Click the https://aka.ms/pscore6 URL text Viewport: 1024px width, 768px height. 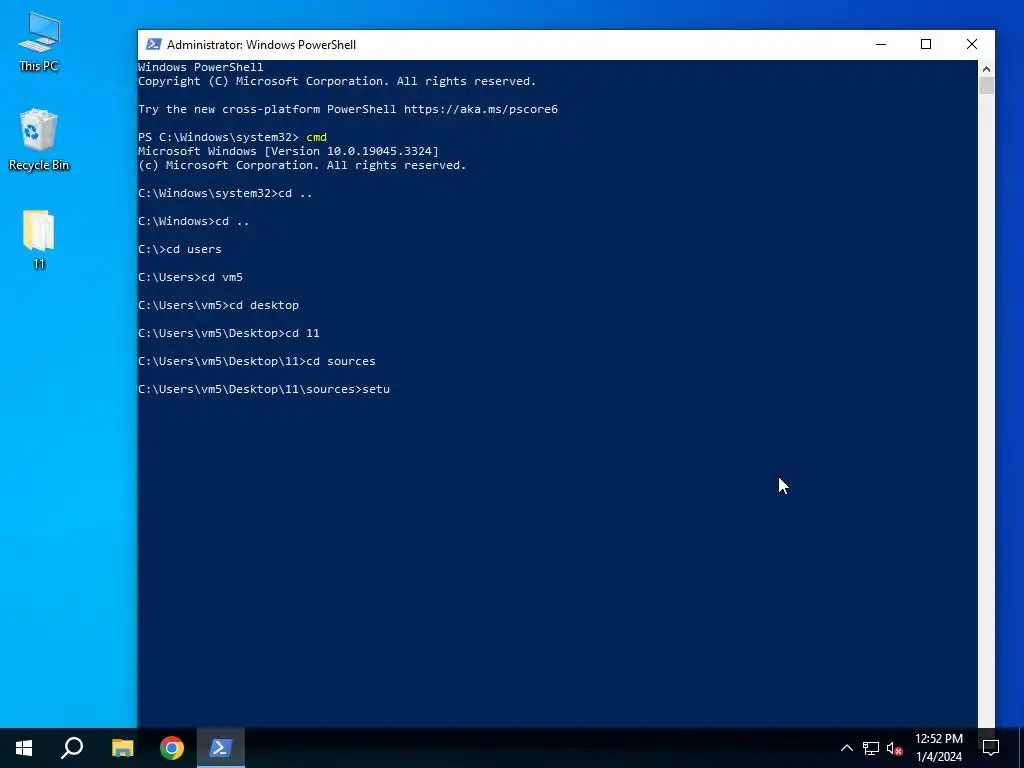coord(481,109)
